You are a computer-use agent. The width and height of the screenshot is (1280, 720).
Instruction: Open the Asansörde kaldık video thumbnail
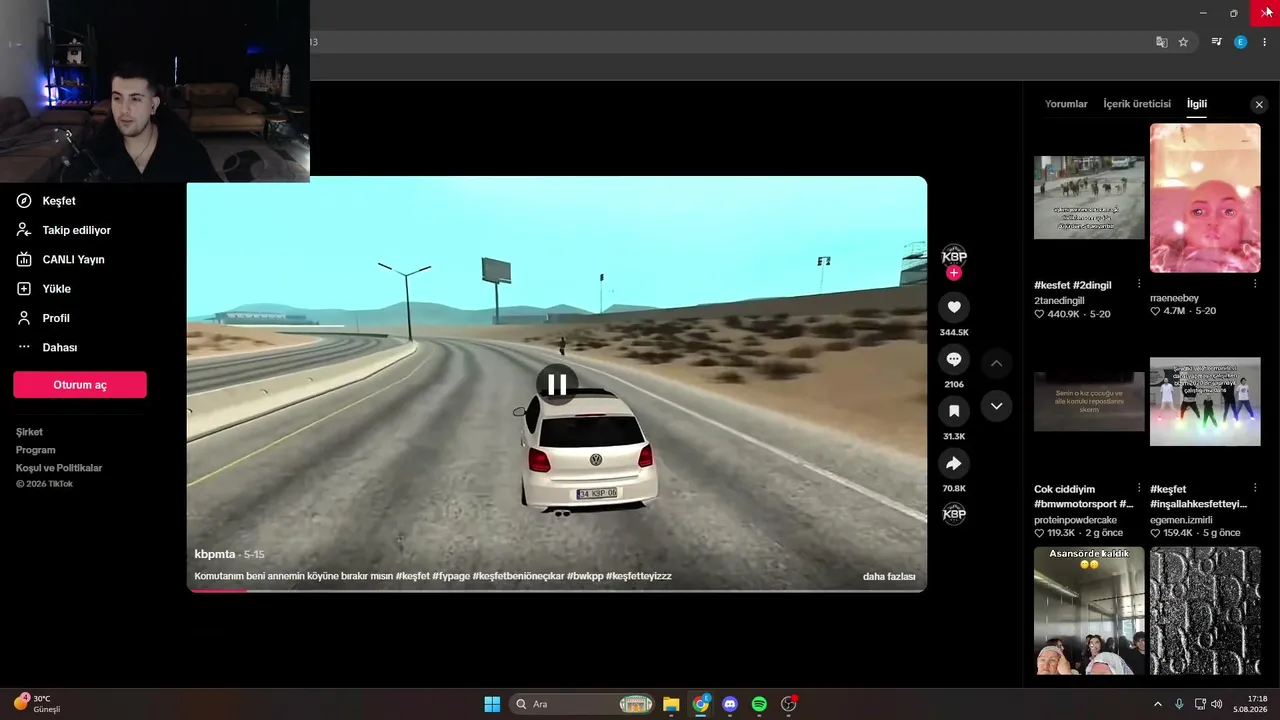[x=1089, y=611]
